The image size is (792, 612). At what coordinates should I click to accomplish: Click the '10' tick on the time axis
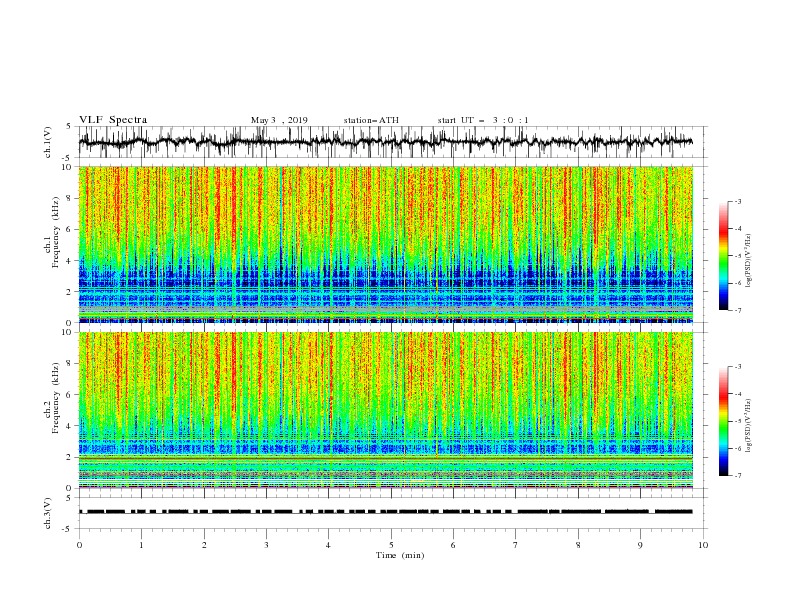tap(703, 545)
